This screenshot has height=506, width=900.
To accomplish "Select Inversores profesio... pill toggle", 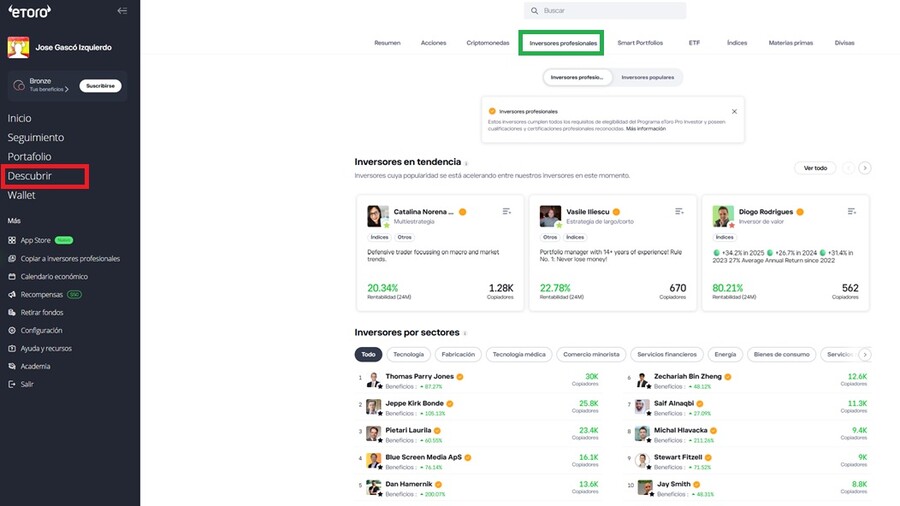I will (577, 77).
